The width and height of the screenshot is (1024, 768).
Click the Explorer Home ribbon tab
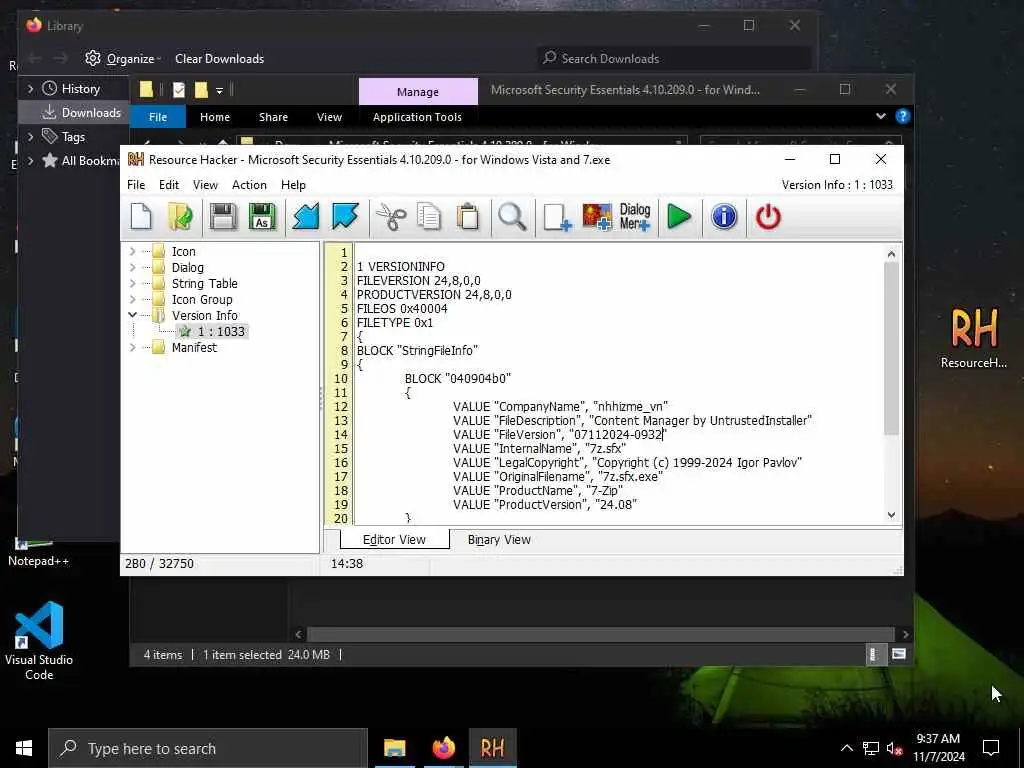[215, 117]
